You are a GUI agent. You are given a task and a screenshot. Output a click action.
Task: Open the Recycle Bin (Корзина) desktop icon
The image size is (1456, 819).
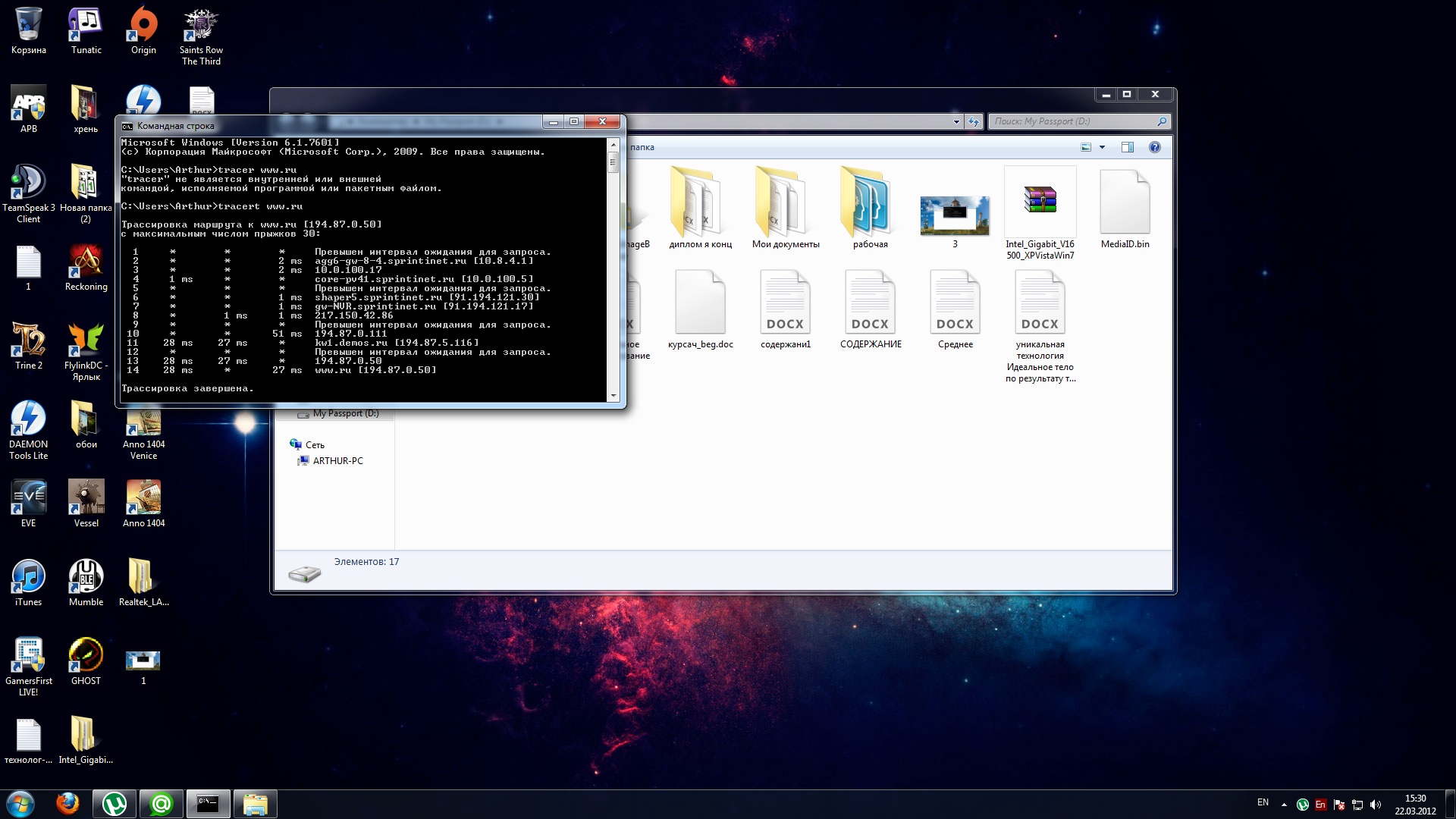tap(28, 30)
